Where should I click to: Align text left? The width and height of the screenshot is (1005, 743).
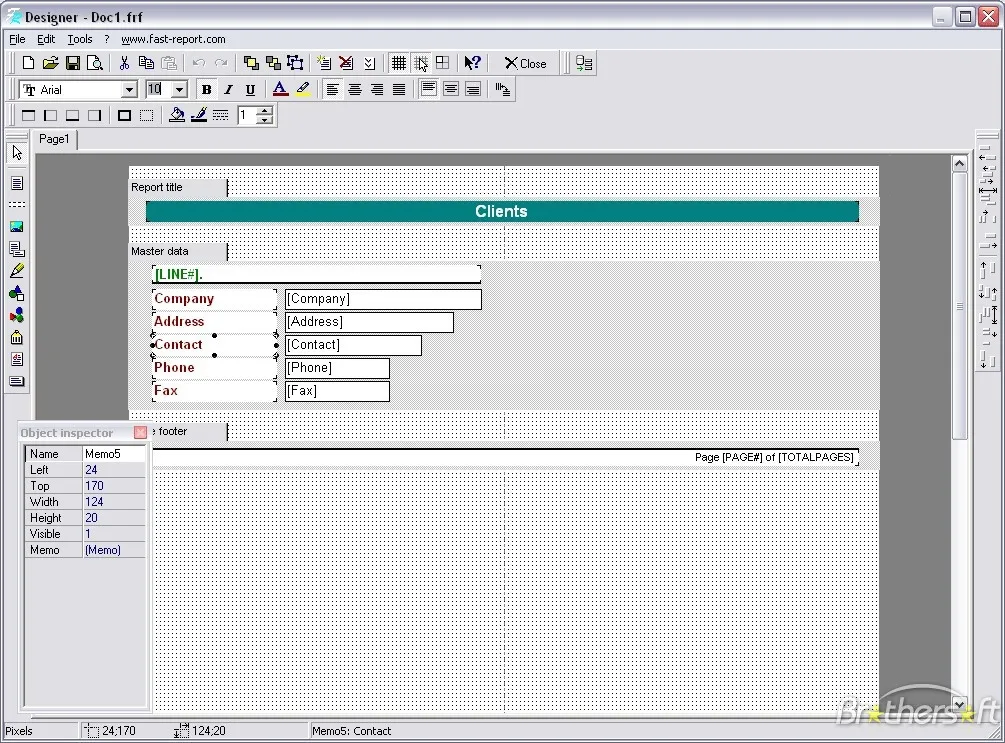click(x=332, y=90)
